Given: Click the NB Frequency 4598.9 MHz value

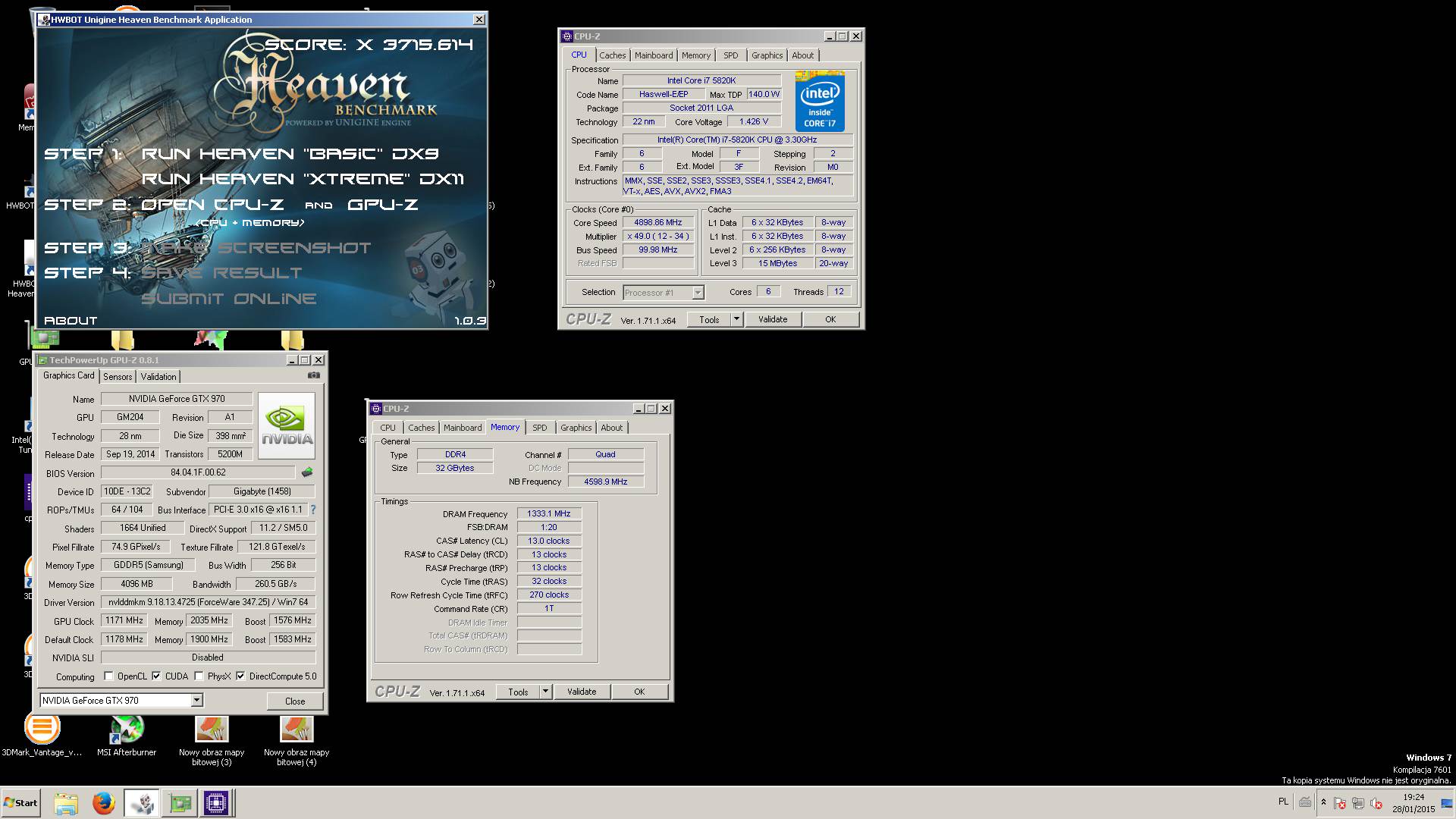Looking at the screenshot, I should pyautogui.click(x=606, y=482).
